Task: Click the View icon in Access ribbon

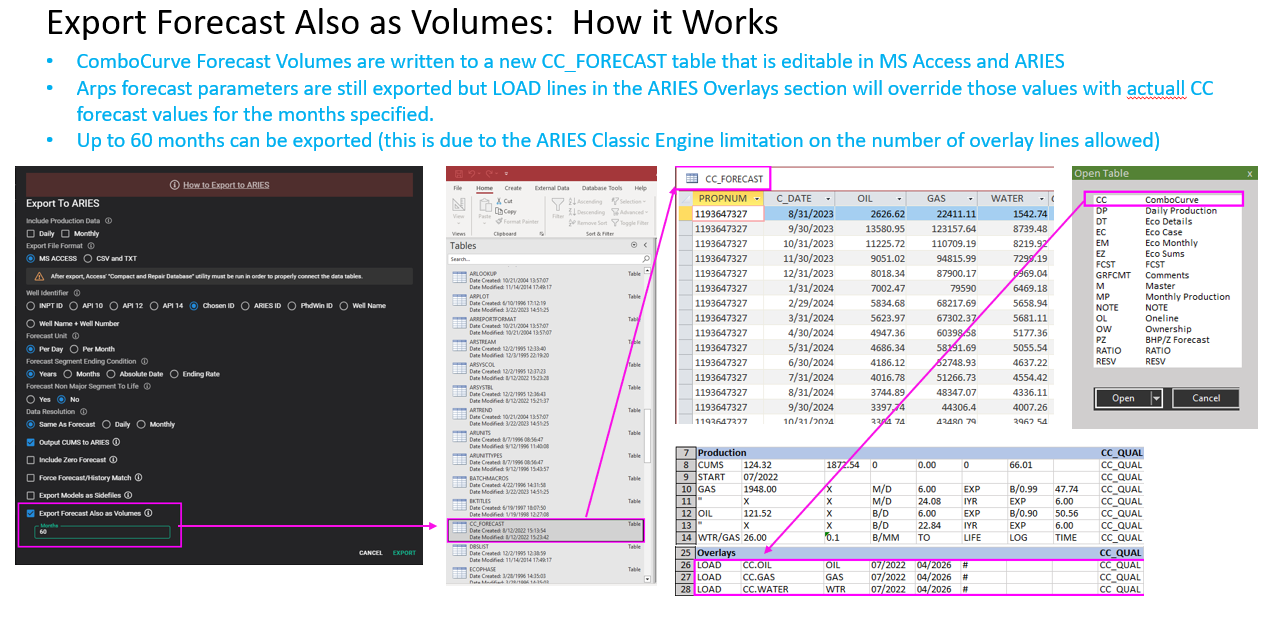Action: point(458,207)
